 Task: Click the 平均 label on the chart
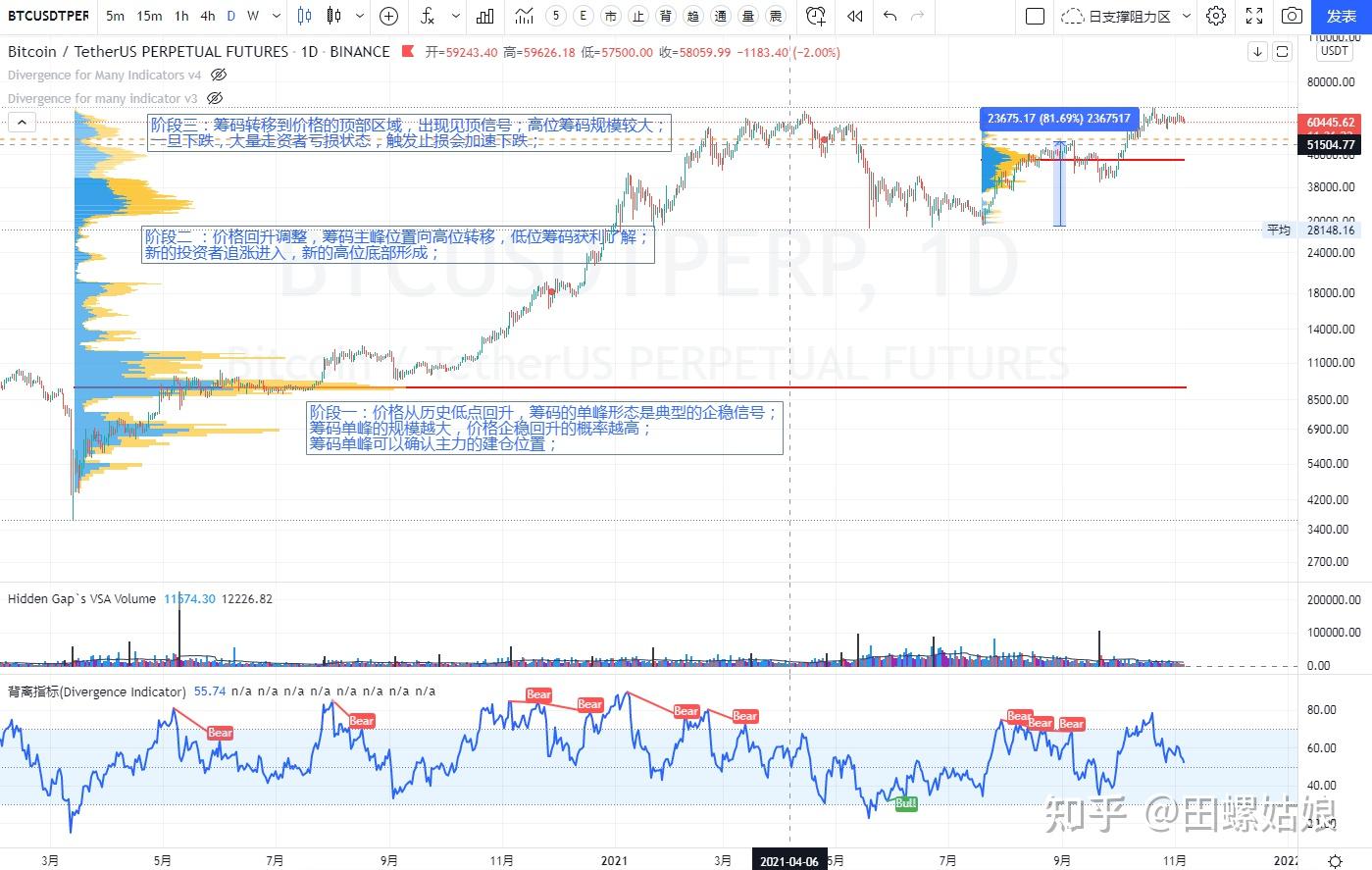(x=1278, y=230)
